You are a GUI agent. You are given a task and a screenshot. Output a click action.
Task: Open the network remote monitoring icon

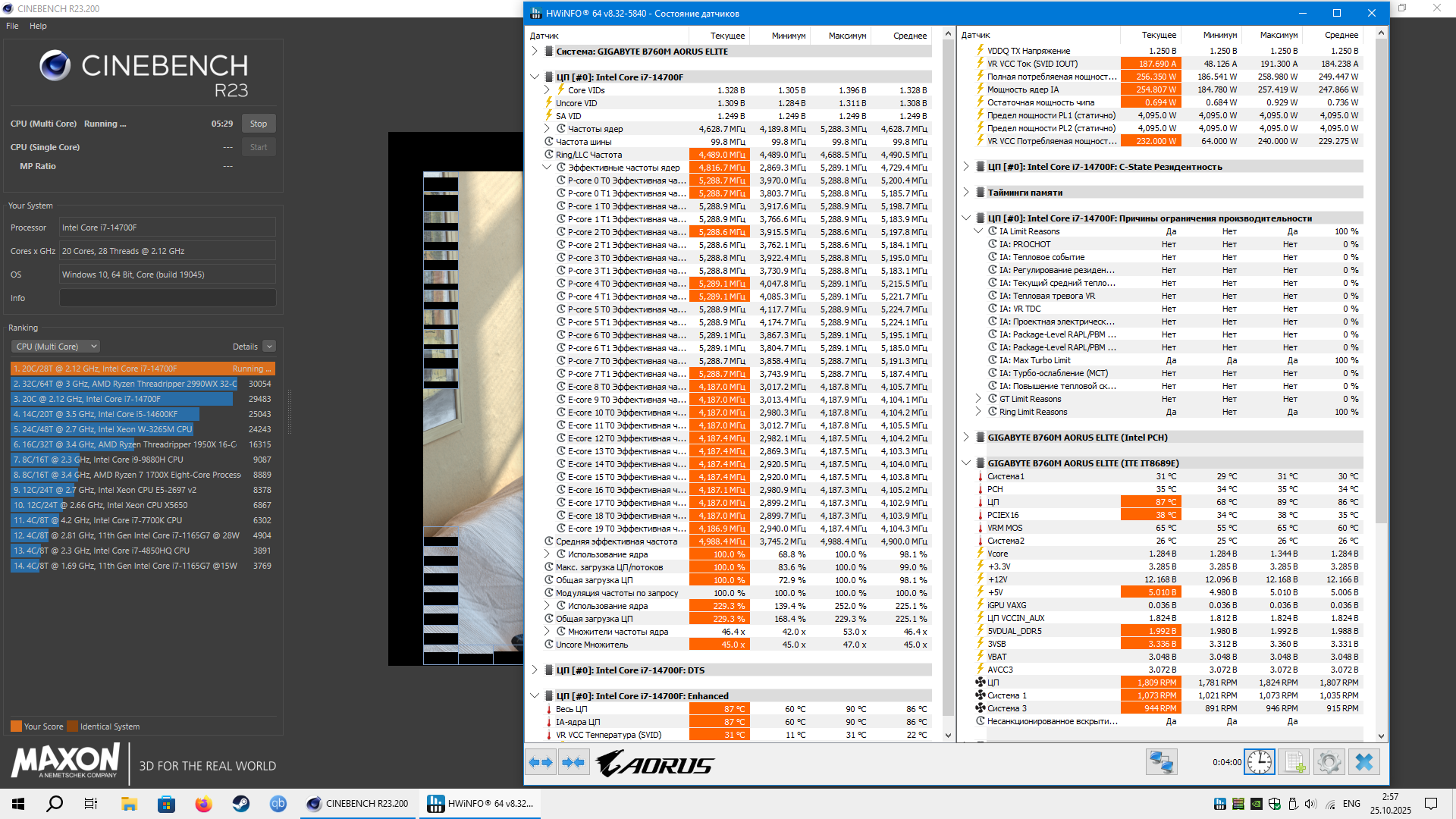(x=1160, y=762)
